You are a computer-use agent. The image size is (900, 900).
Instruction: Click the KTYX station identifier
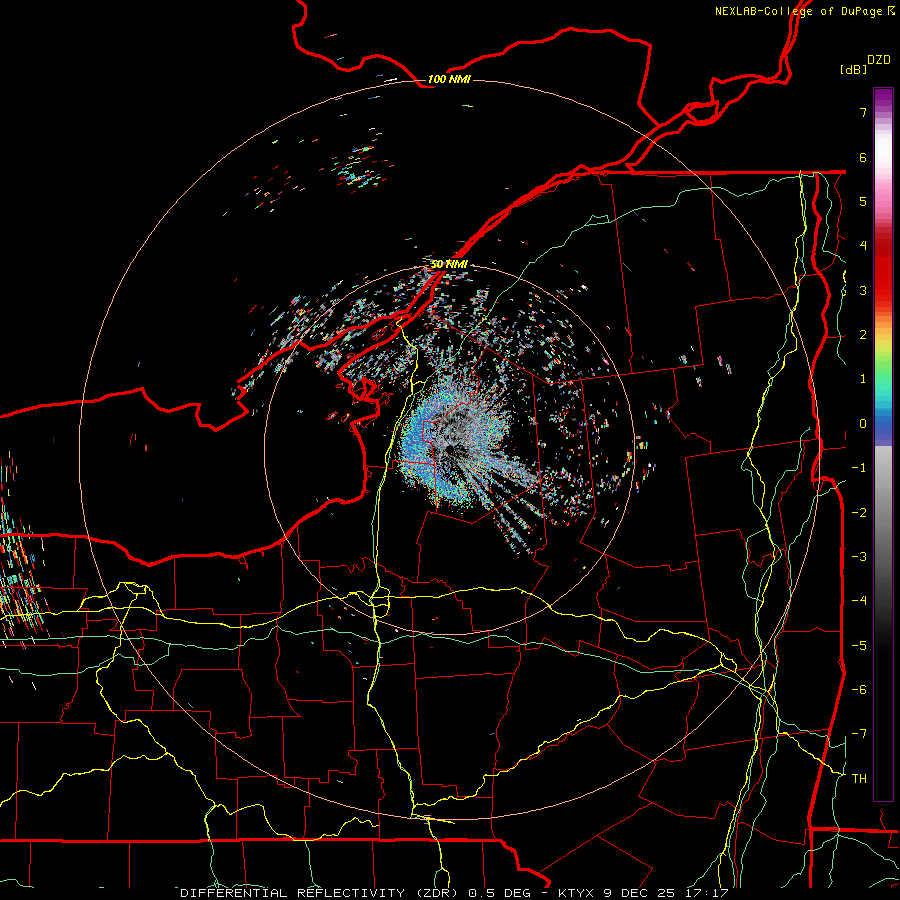576,893
